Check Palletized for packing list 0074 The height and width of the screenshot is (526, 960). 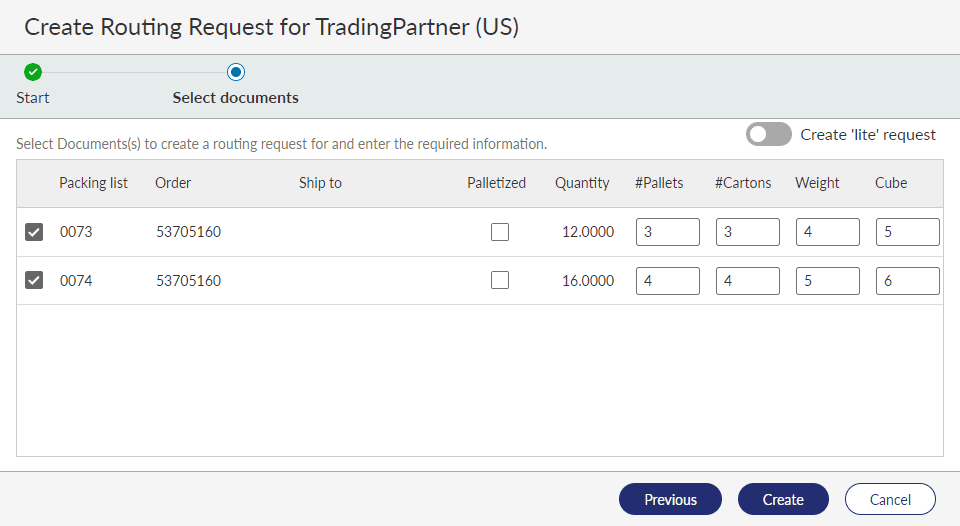pyautogui.click(x=500, y=281)
